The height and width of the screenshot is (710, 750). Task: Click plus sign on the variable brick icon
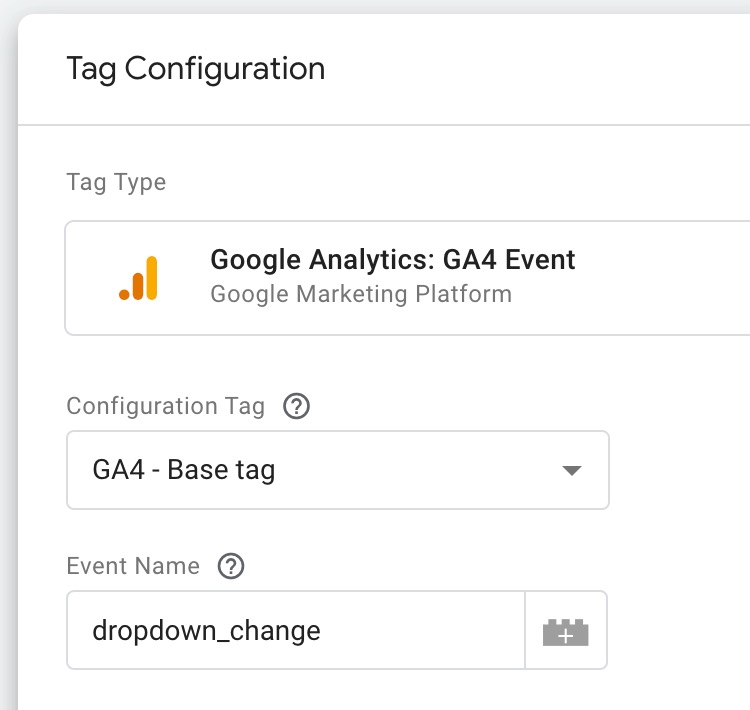click(x=566, y=636)
